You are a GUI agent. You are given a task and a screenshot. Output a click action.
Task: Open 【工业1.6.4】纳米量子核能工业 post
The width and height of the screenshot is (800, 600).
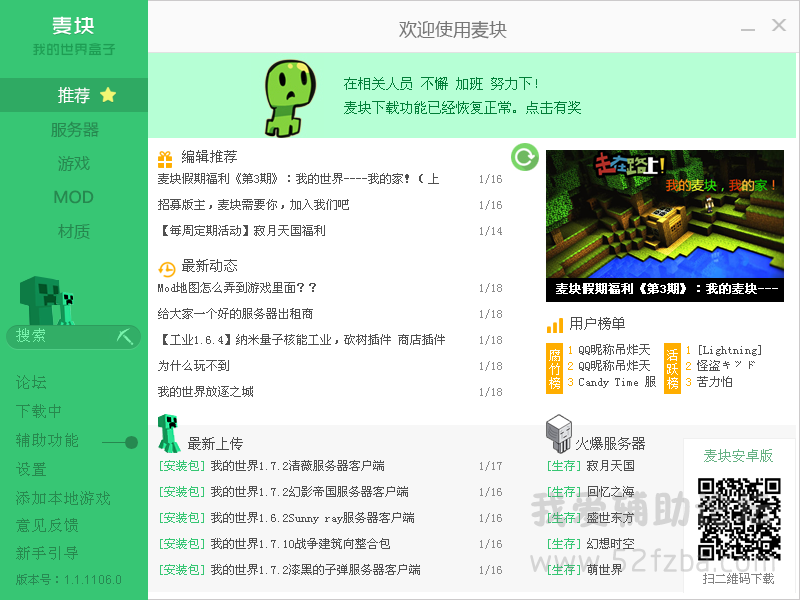(301, 340)
